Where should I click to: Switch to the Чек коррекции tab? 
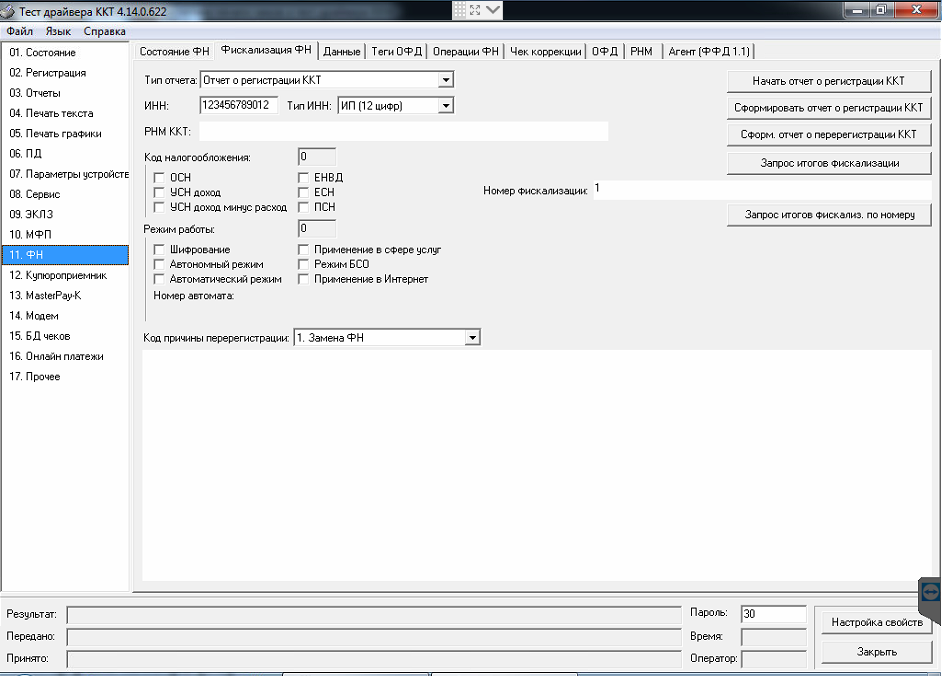coord(545,51)
